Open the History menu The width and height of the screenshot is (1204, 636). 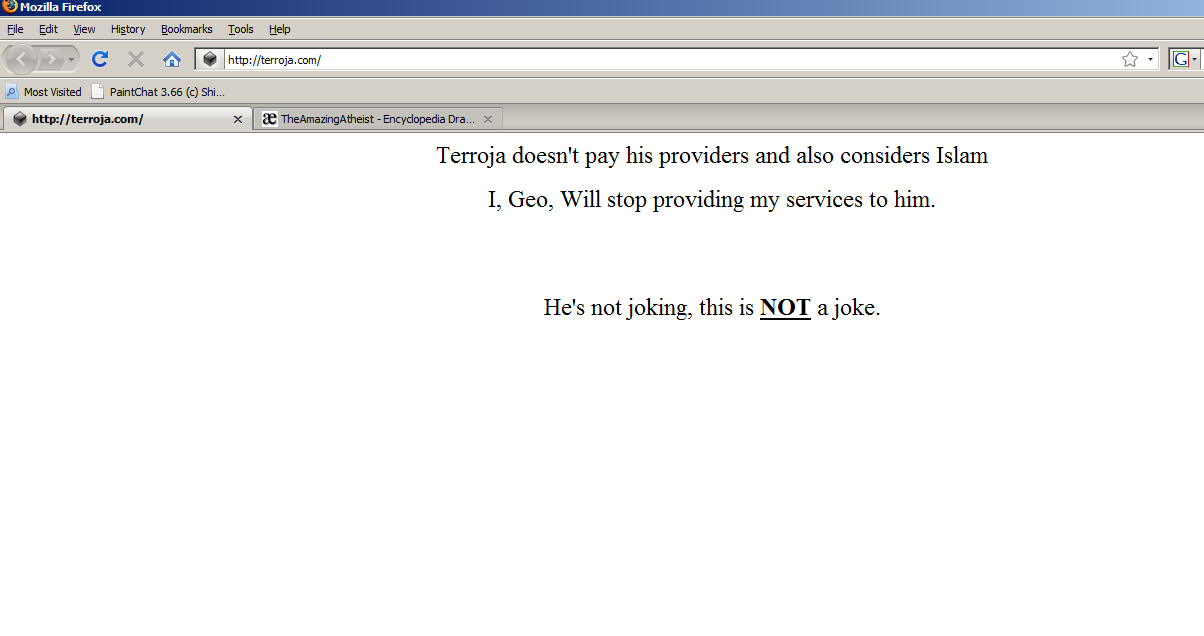coord(128,29)
